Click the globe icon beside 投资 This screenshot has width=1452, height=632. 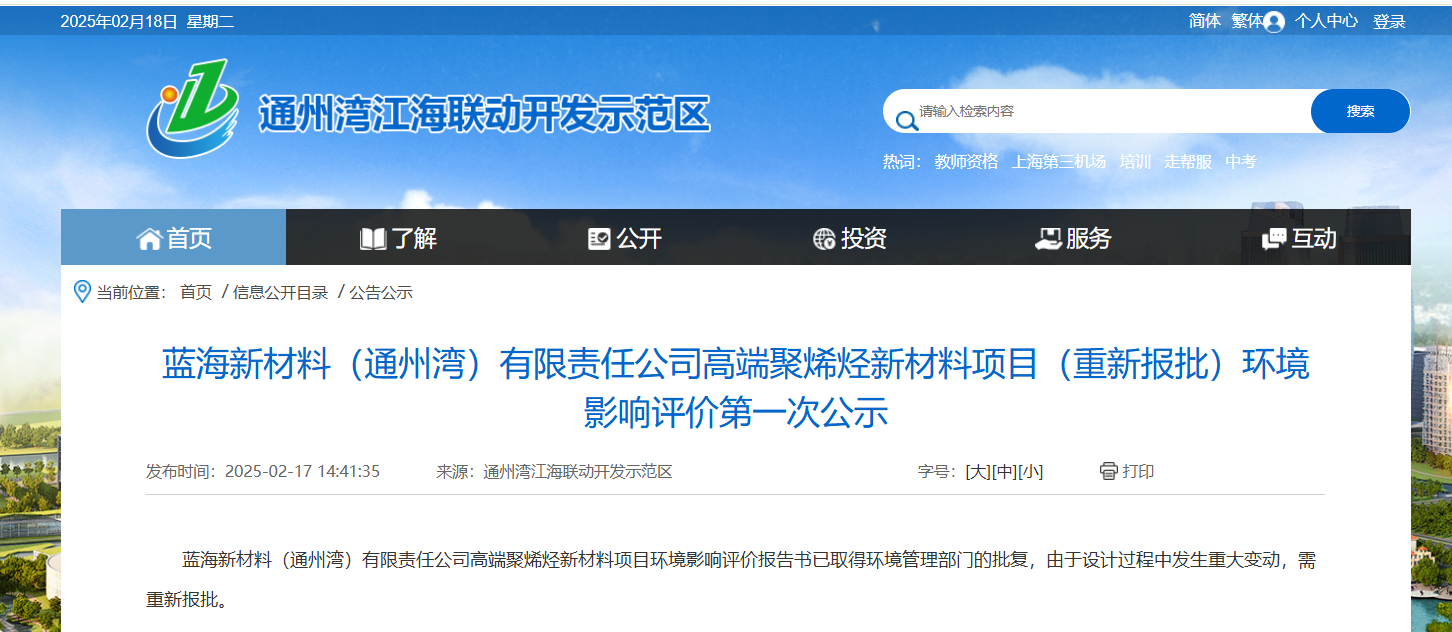click(x=824, y=239)
